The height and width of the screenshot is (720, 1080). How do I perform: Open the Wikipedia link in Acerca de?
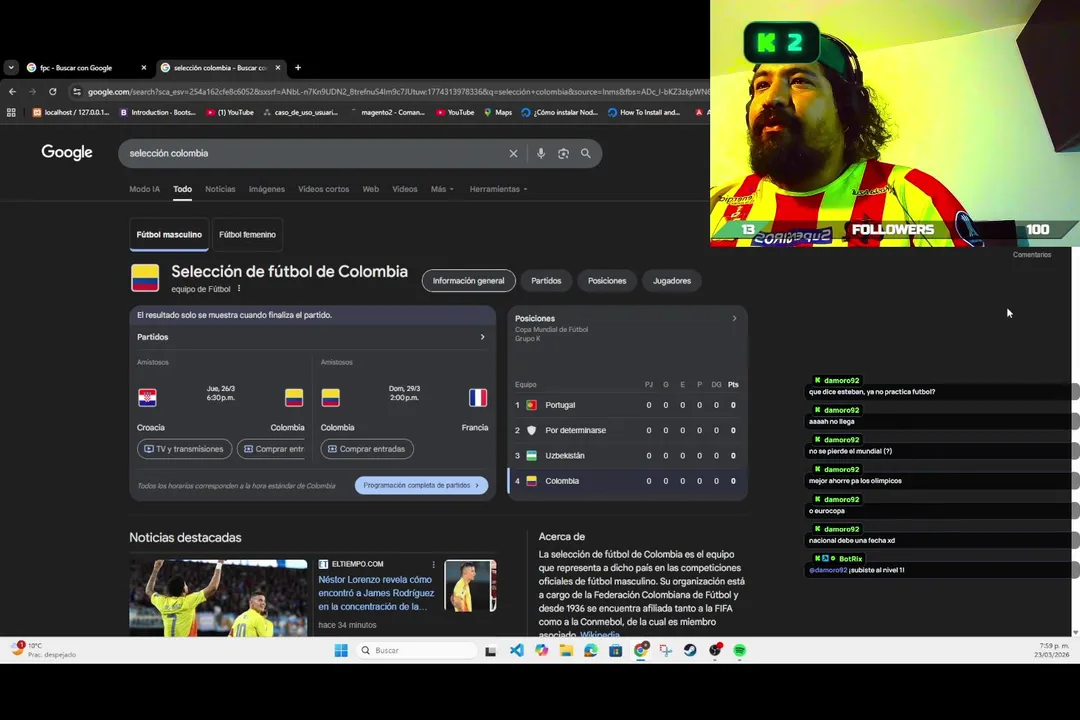point(599,634)
